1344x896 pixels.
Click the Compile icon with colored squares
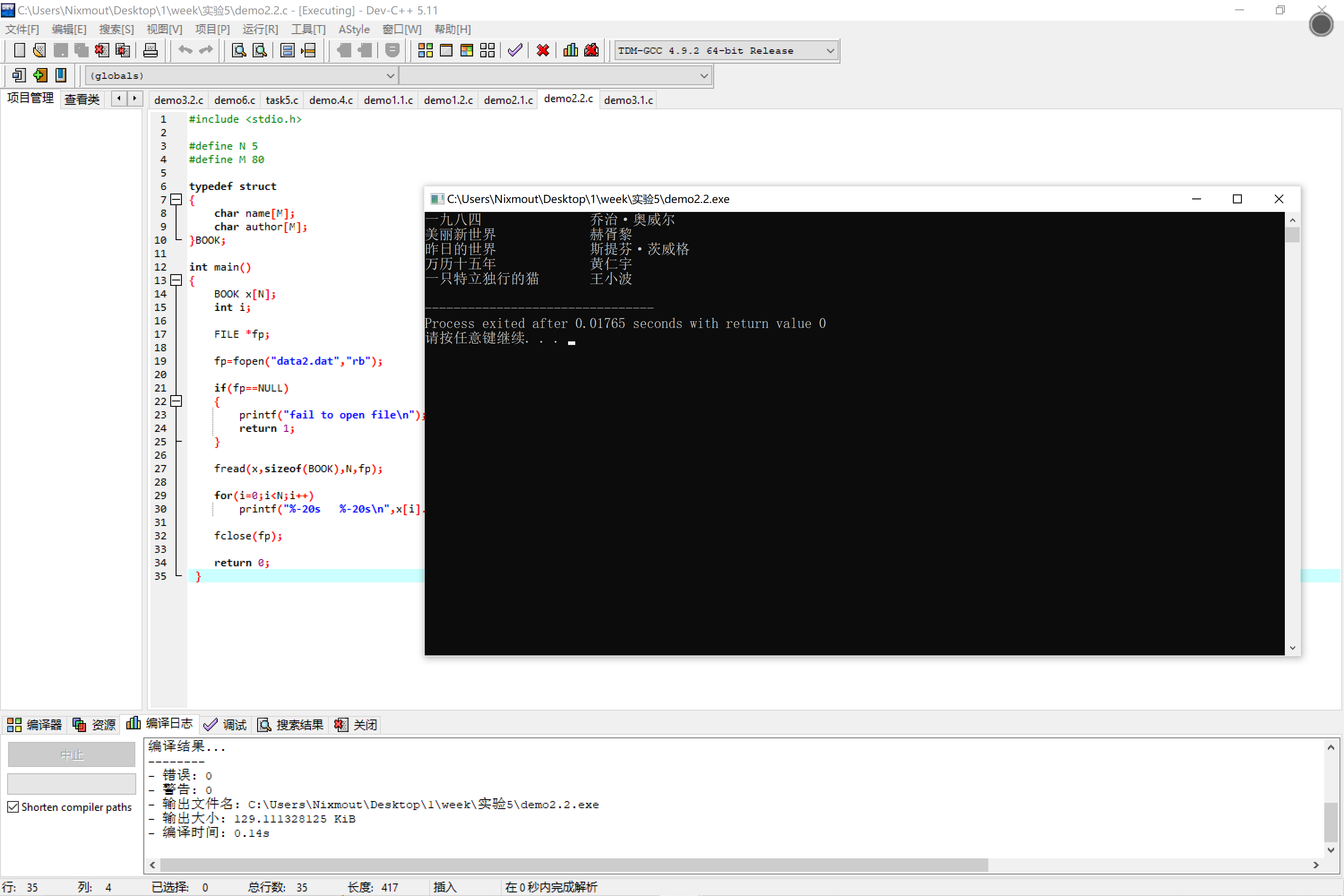(x=425, y=51)
